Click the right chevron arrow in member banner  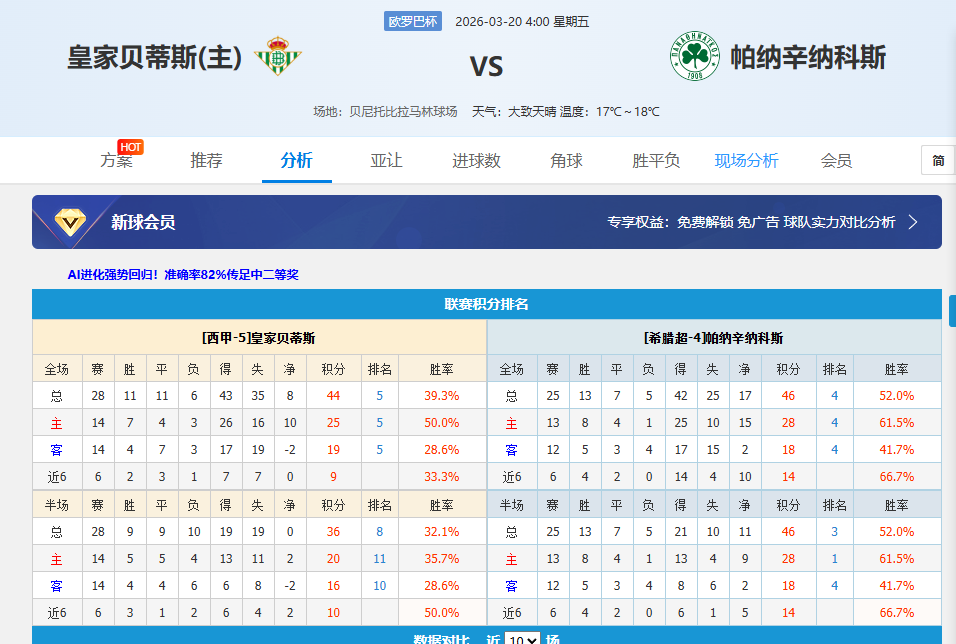coord(912,222)
